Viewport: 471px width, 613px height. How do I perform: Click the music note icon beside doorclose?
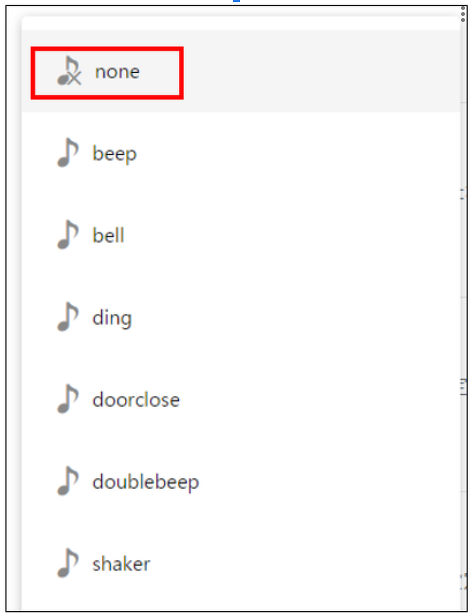pos(68,399)
